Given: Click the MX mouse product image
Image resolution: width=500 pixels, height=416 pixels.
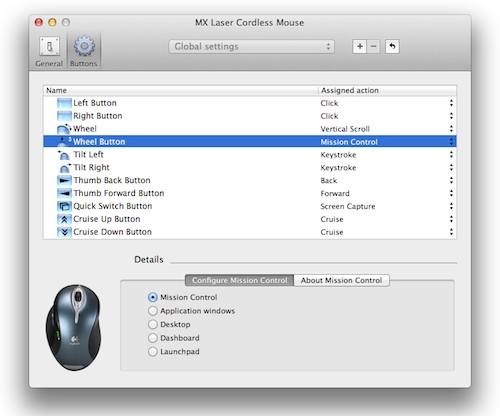Looking at the screenshot, I should [x=74, y=327].
